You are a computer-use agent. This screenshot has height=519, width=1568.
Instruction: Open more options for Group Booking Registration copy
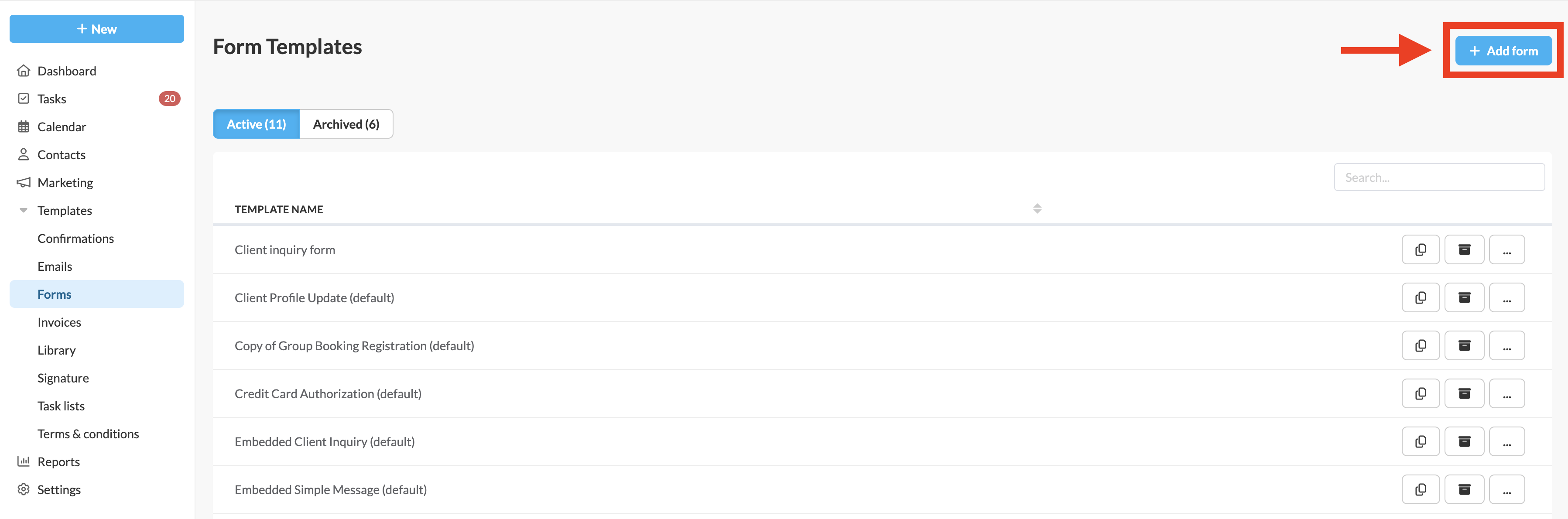coord(1506,345)
